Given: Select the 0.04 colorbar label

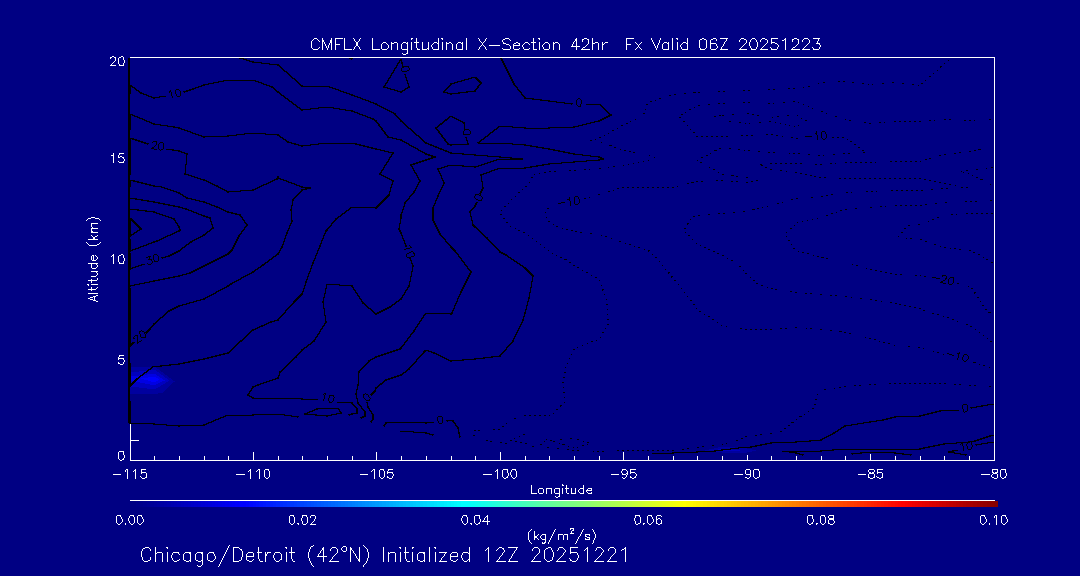Looking at the screenshot, I should 475,520.
